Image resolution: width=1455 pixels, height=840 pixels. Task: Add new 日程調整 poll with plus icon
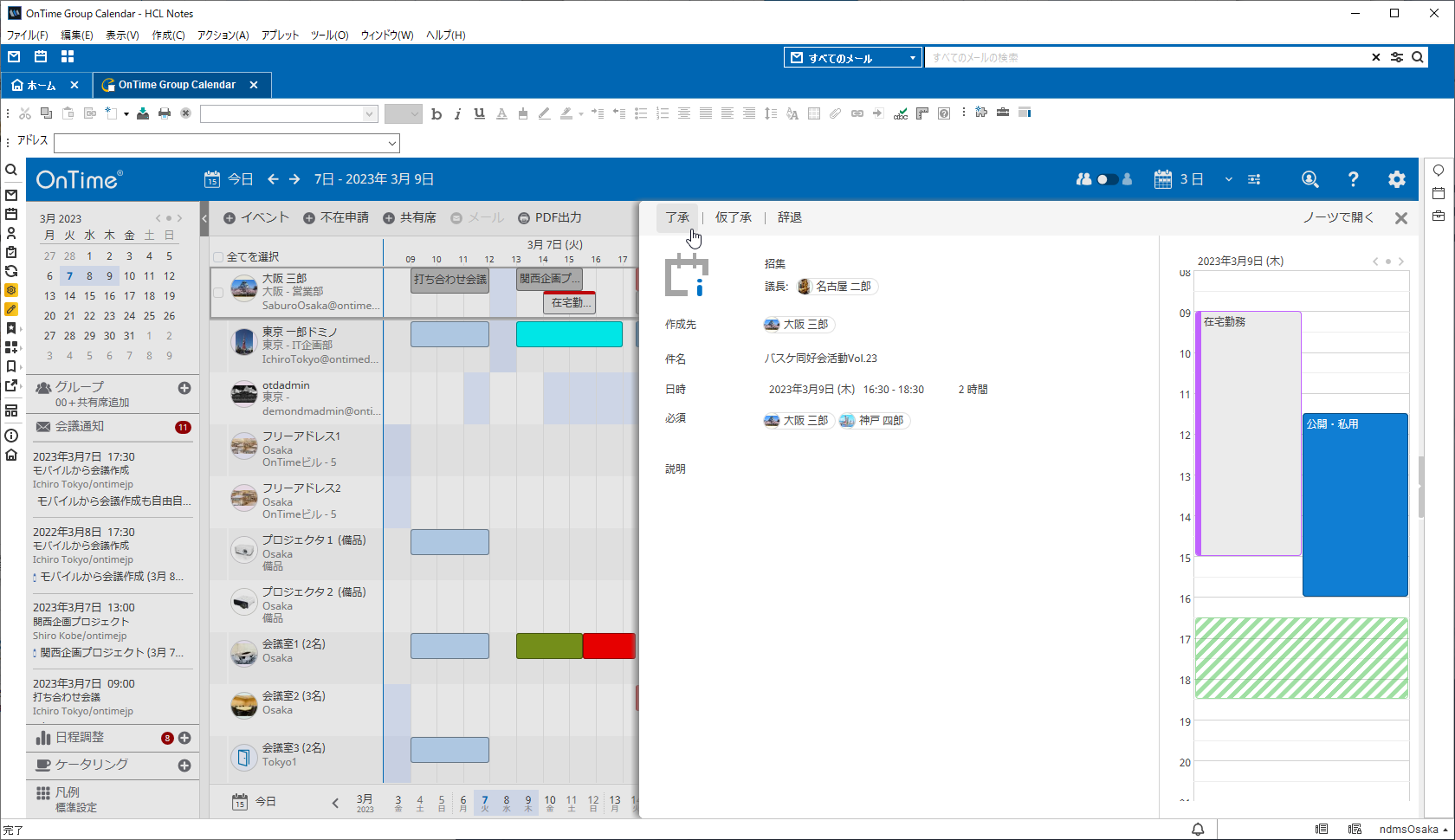(x=184, y=738)
